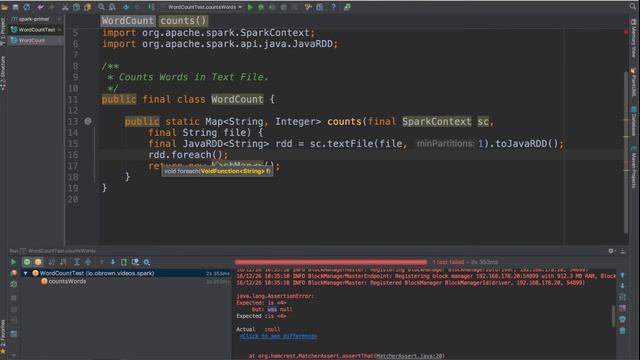Navigate back using the blue arrow icon

pyautogui.click(x=126, y=7)
